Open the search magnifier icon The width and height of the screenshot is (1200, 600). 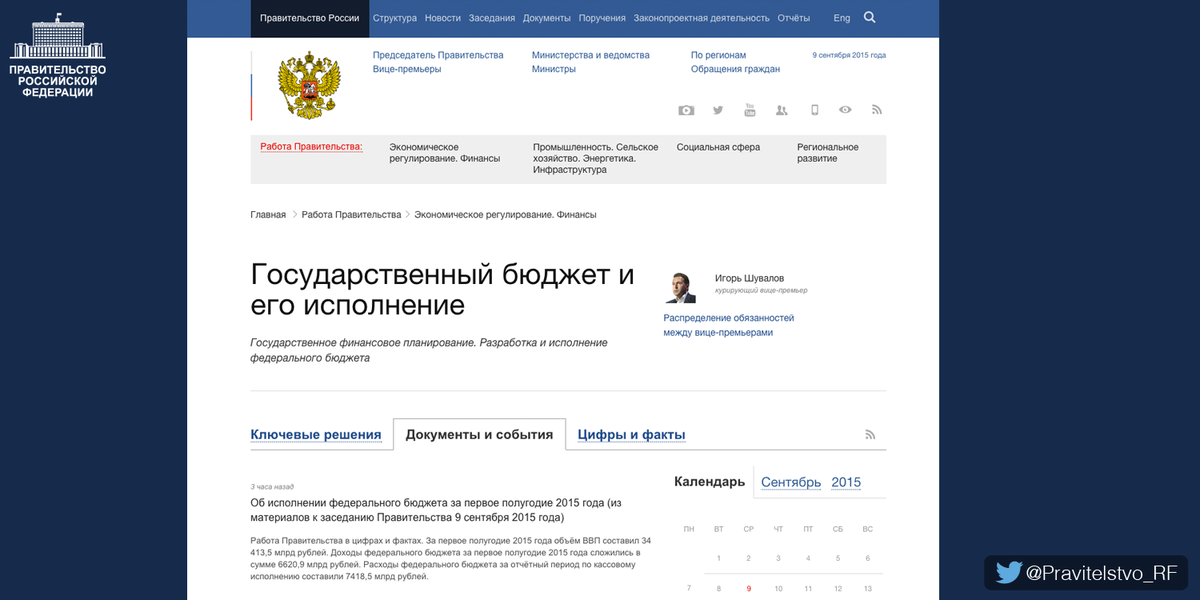(869, 17)
